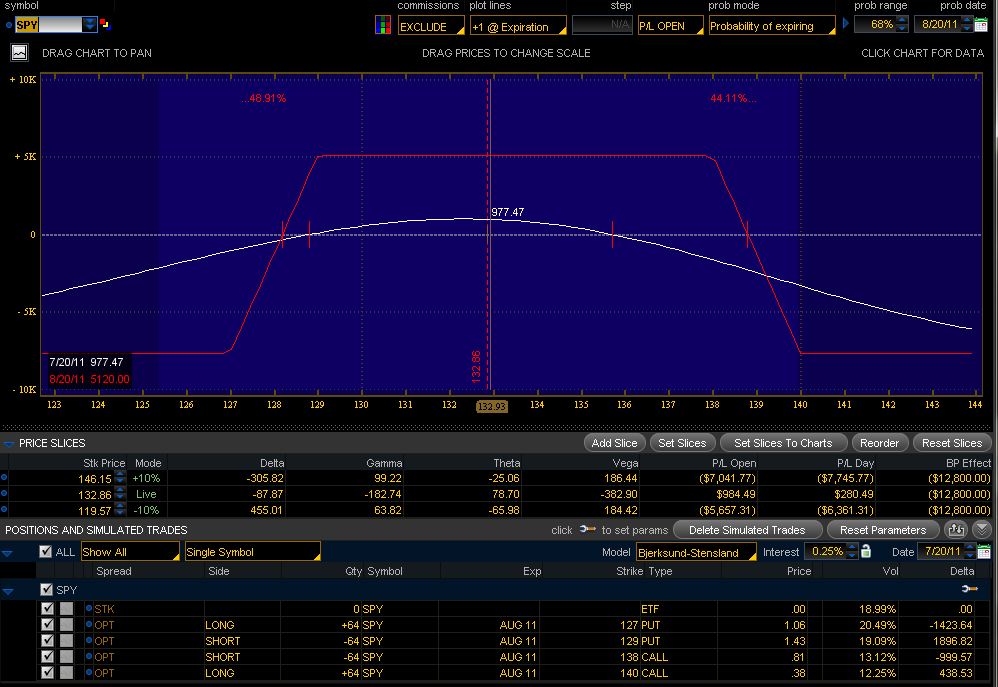Click the SPY symbol input field
The width and height of the screenshot is (998, 687).
(48, 25)
